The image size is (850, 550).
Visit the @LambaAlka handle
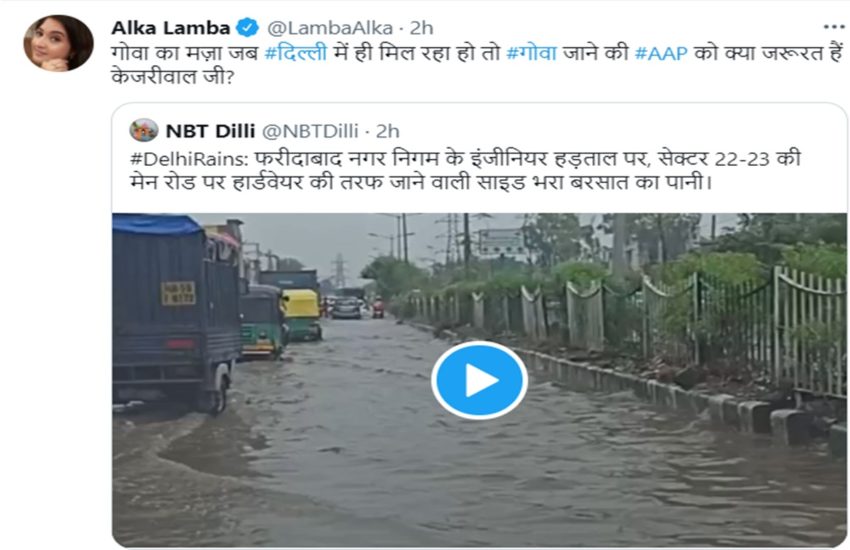click(328, 27)
